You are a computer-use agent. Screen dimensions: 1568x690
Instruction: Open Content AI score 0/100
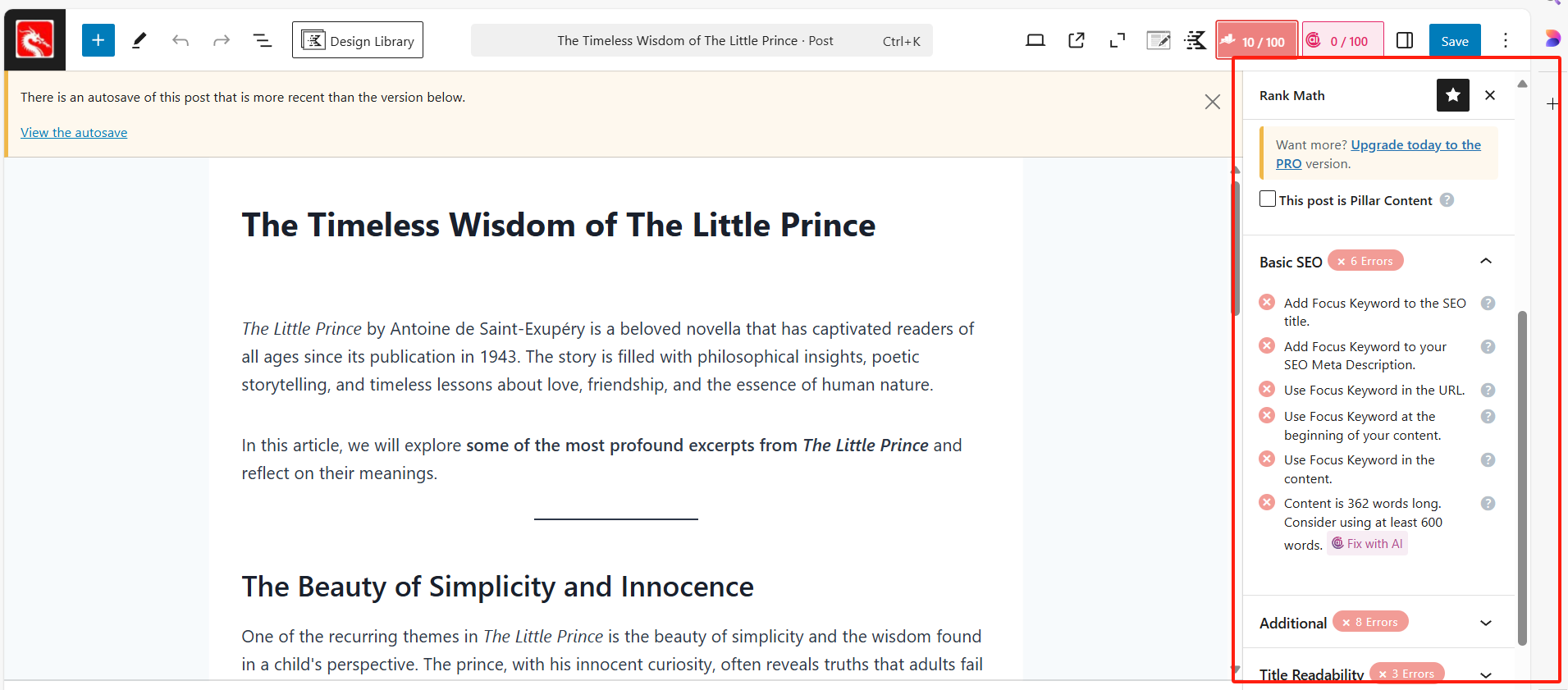(x=1342, y=41)
